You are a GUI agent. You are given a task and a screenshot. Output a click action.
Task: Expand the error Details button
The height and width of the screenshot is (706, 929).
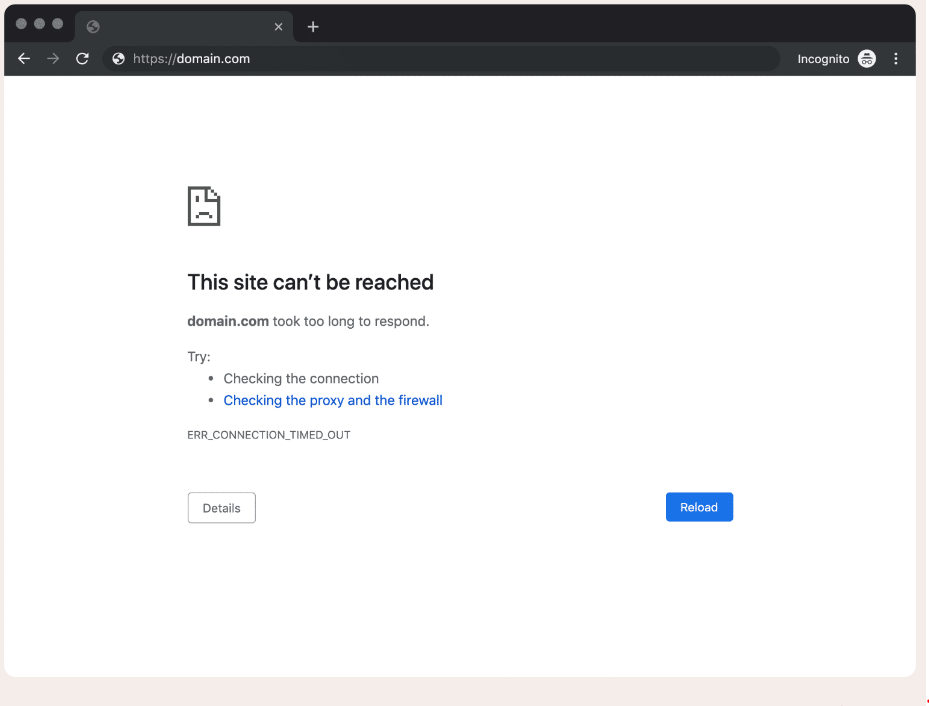(221, 508)
